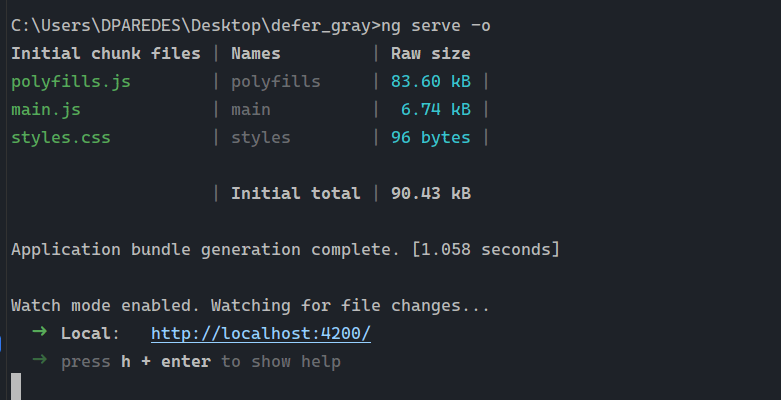Click the green arrow before press h + enter
The image size is (781, 400).
[x=39, y=360]
